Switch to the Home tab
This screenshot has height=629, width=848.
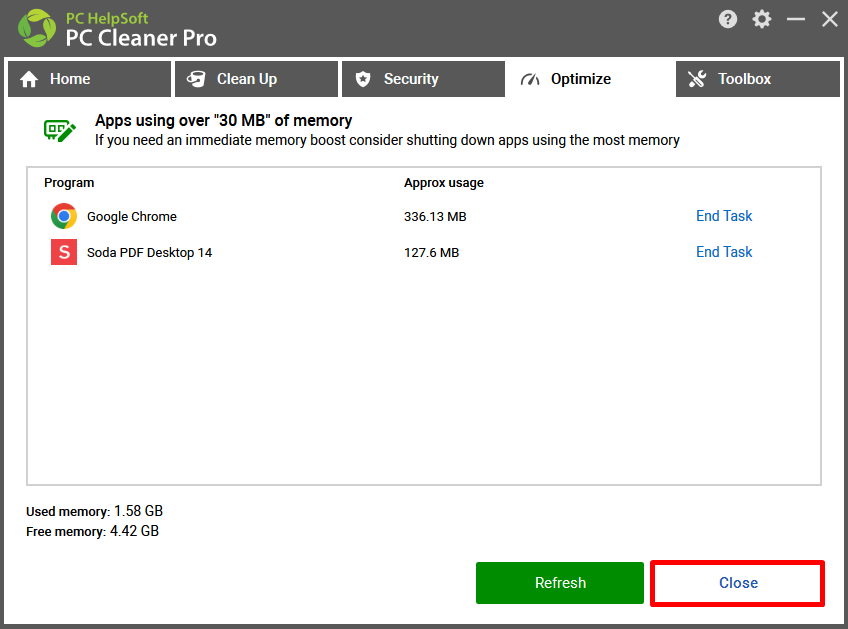pos(89,79)
